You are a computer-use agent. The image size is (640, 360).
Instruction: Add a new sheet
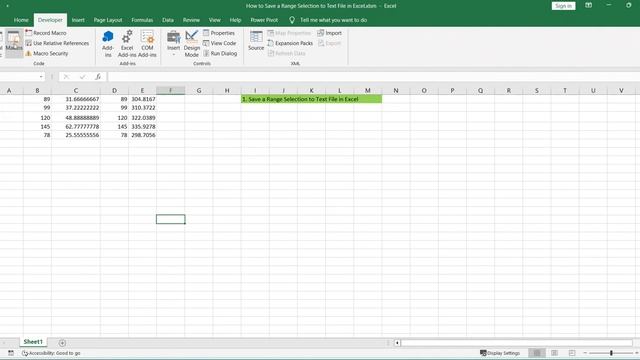[x=62, y=343]
